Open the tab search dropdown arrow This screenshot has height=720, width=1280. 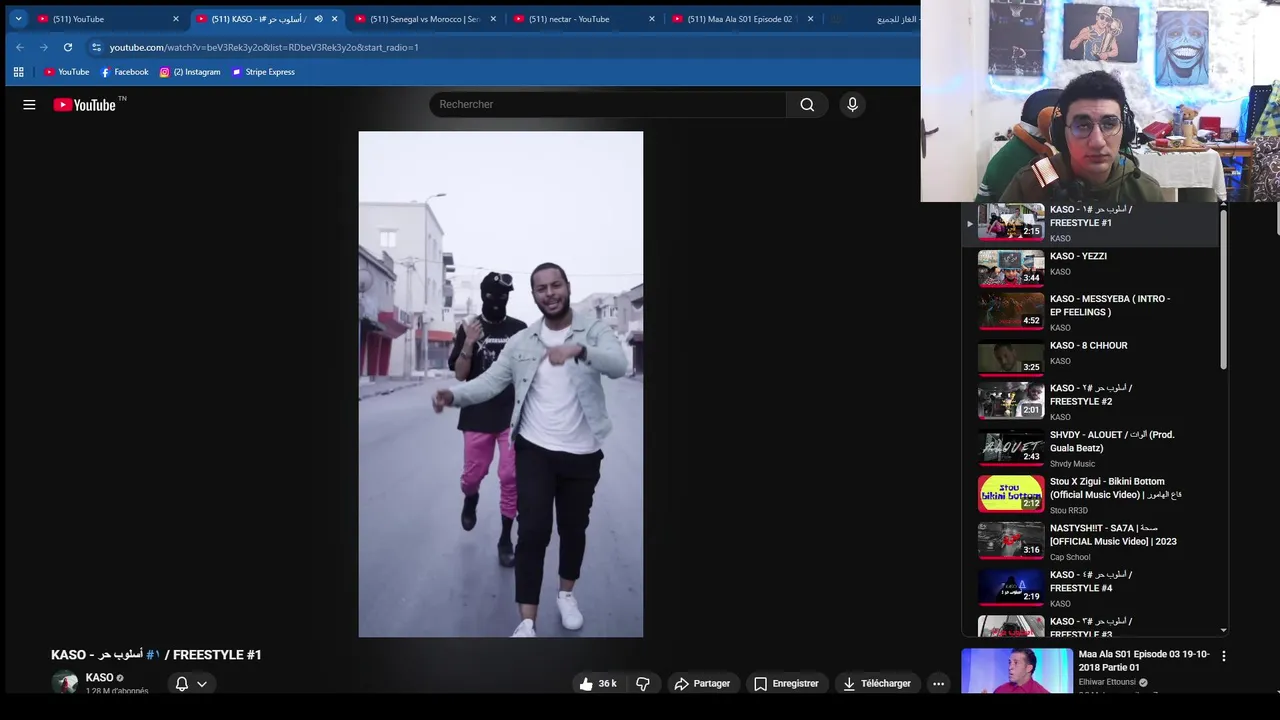click(18, 19)
